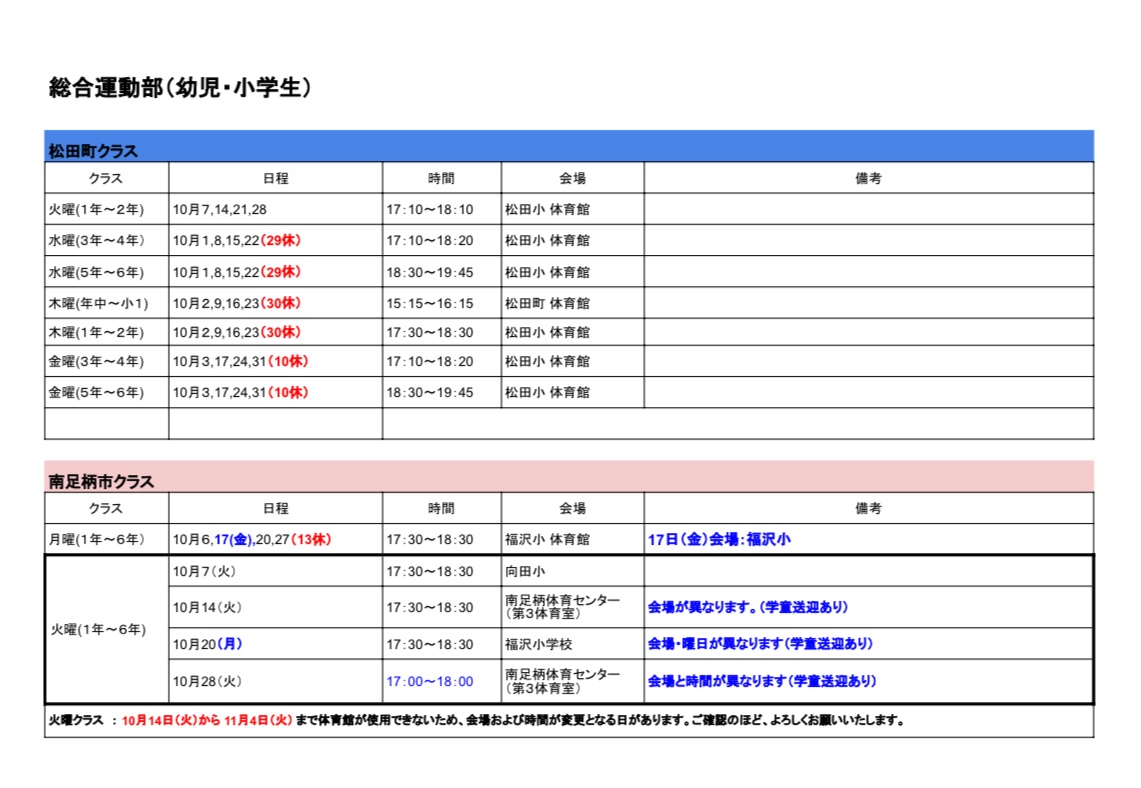Click the 17日(金)会場:福沢小 note
1141x788 pixels.
[719, 539]
